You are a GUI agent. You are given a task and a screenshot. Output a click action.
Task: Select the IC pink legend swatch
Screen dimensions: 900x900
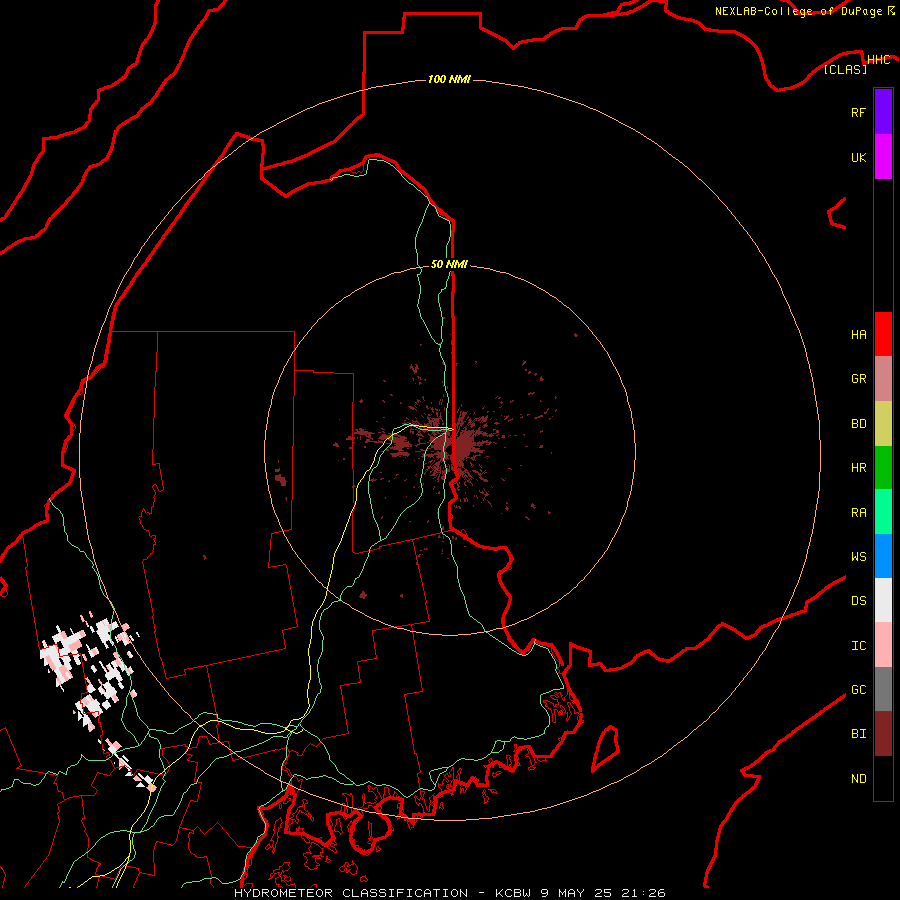[x=883, y=645]
